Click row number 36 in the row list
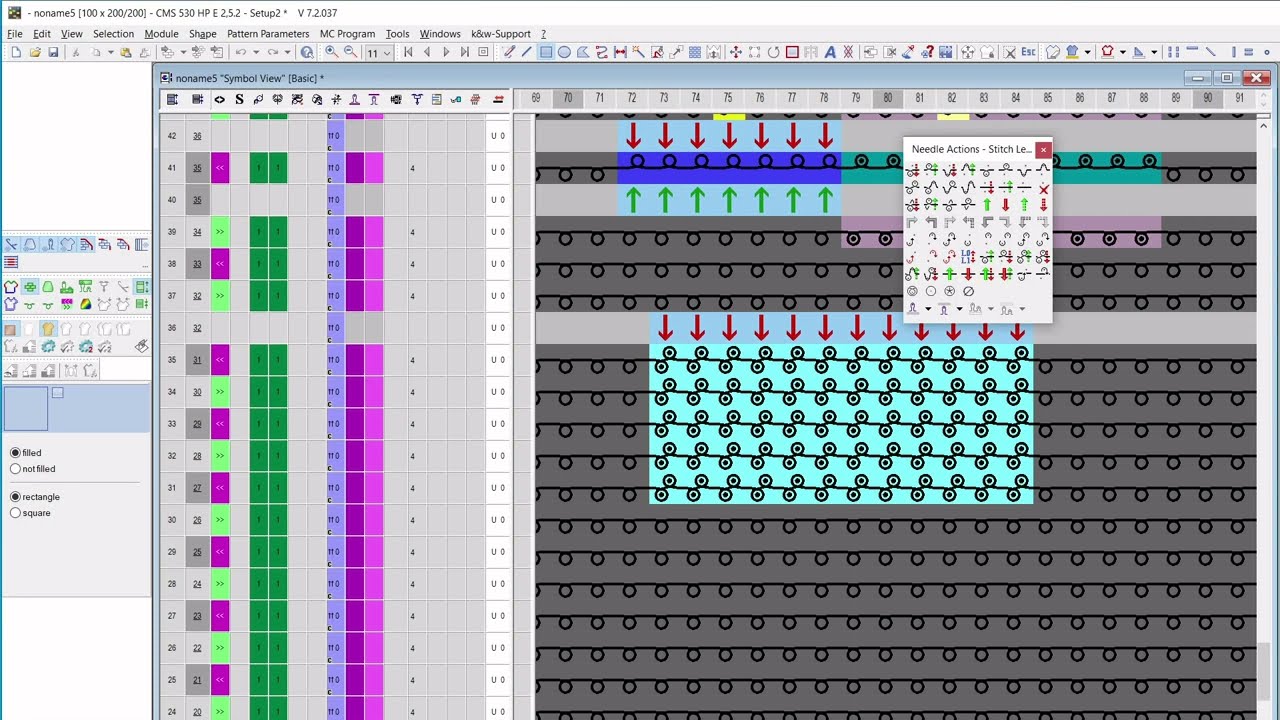 171,328
